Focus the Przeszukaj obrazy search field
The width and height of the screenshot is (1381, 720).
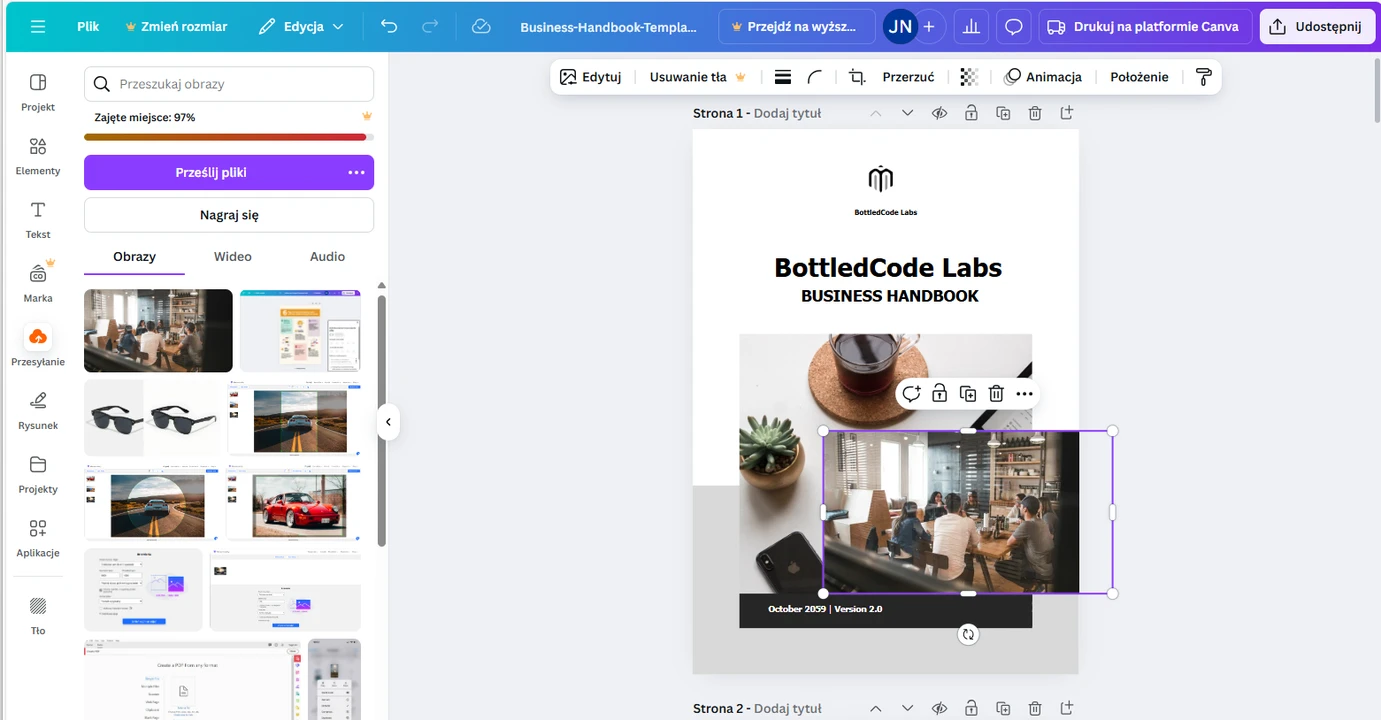229,84
